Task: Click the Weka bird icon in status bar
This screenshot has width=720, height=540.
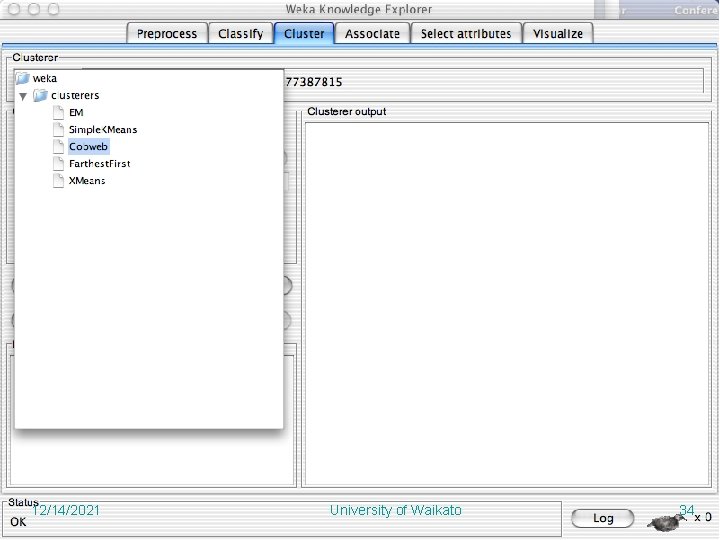Action: [x=664, y=522]
